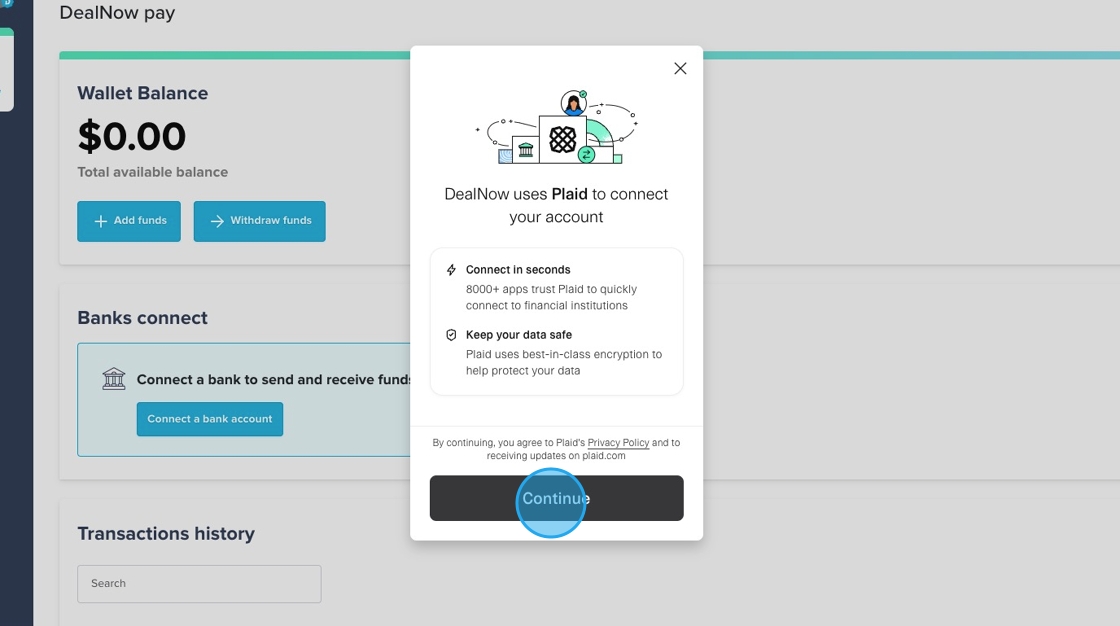Click the Keep your data safe heading text

519,335
